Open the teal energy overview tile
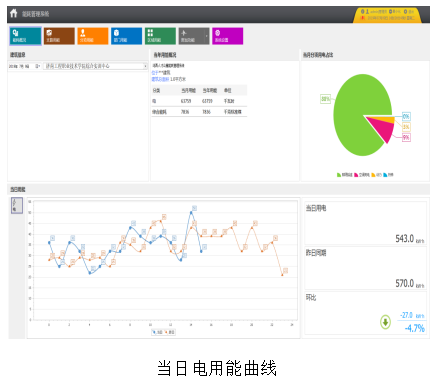 [25, 36]
